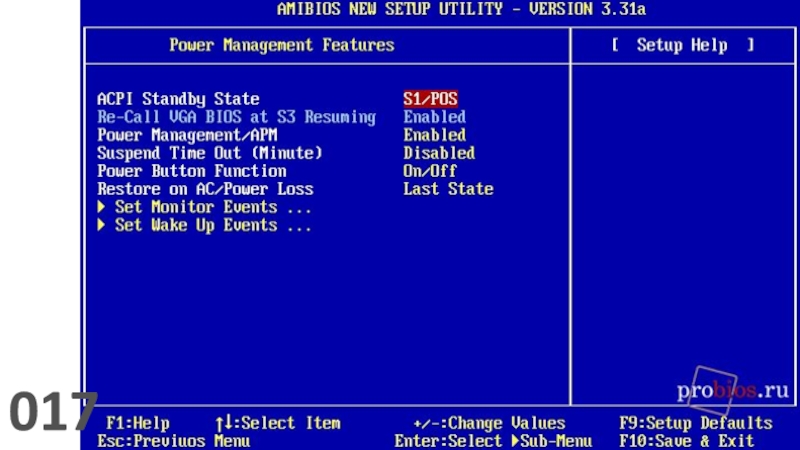Click the Disabled value for Suspend Time Out
Image resolution: width=800 pixels, height=450 pixels.
[x=439, y=153]
